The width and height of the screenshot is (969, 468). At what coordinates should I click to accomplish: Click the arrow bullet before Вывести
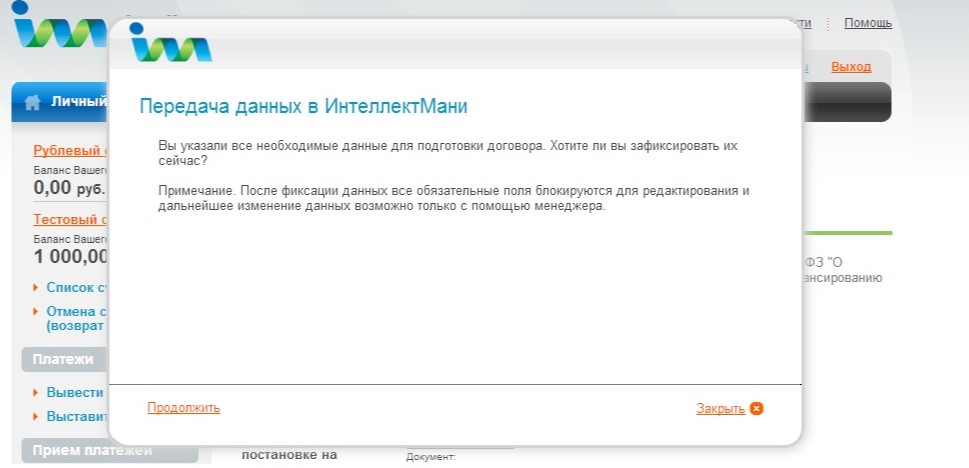point(37,393)
